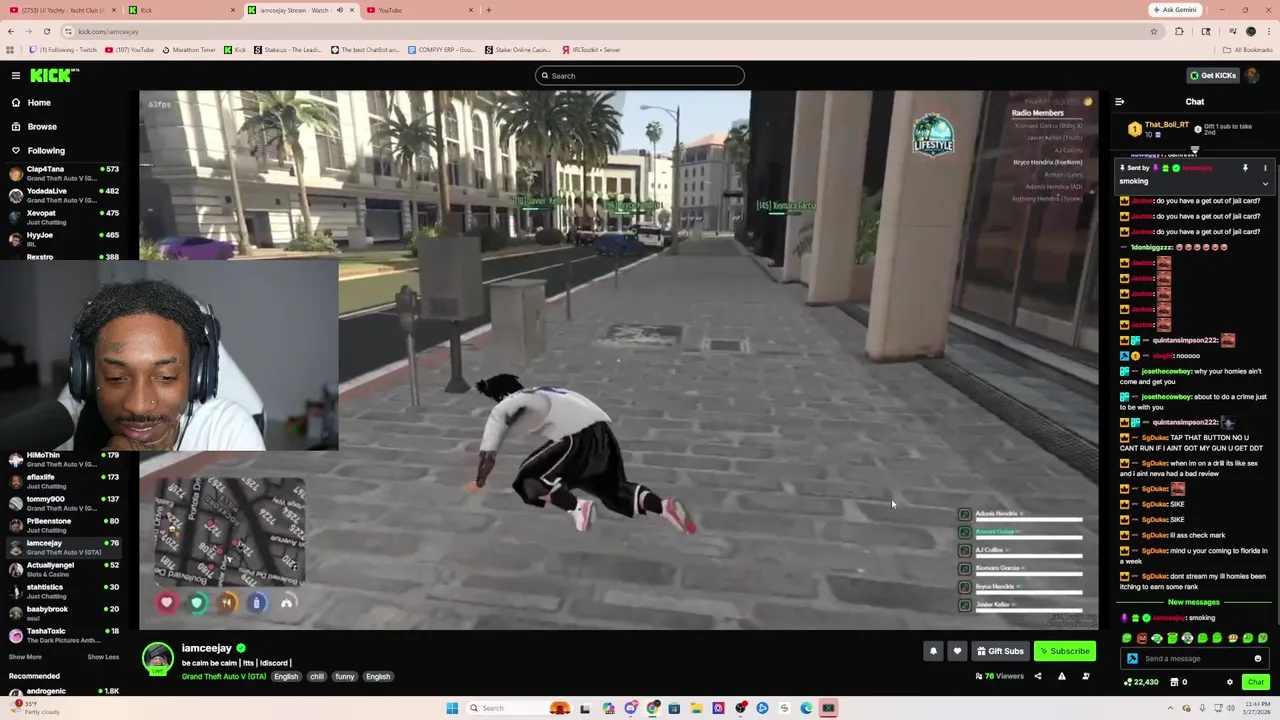Open HyyJoe channel in sidebar
The width and height of the screenshot is (1280, 720).
click(x=62, y=239)
